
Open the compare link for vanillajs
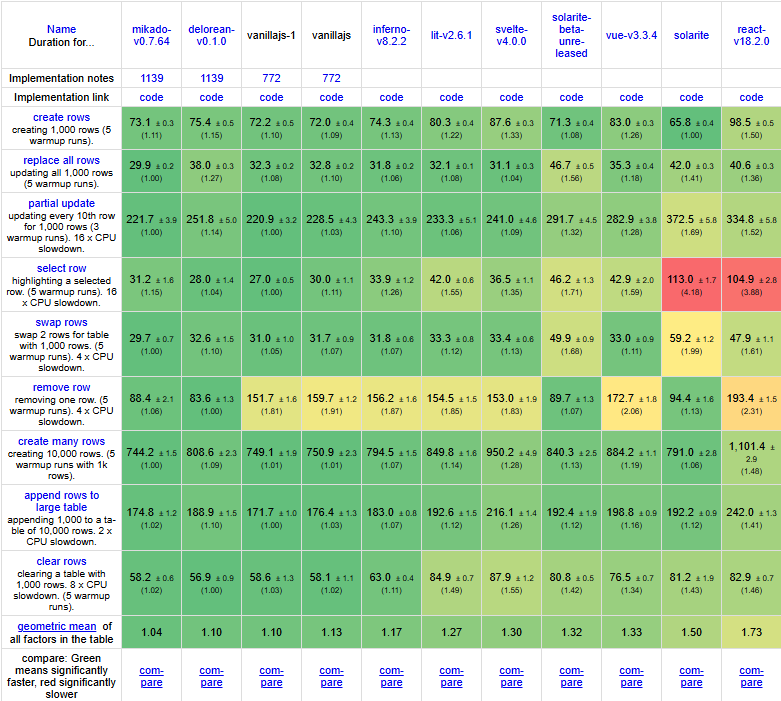pyautogui.click(x=331, y=677)
